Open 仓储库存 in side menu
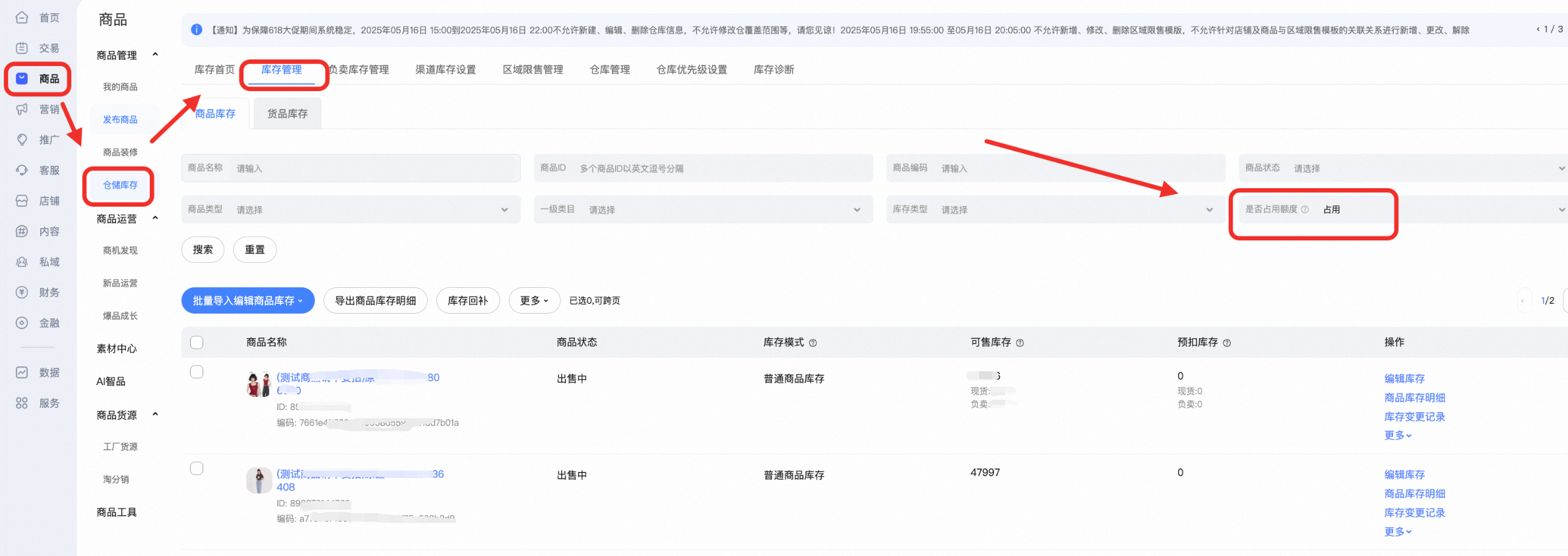1568x556 pixels. pyautogui.click(x=120, y=185)
